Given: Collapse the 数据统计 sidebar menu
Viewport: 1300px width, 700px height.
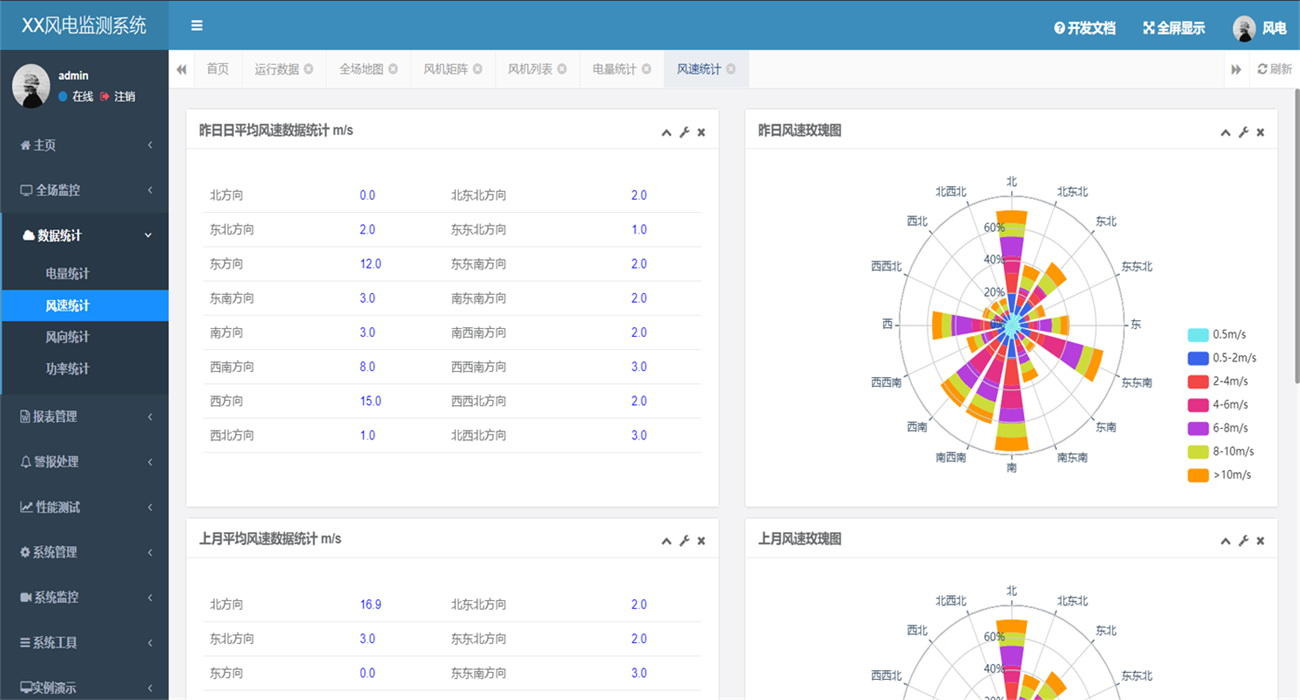Looking at the screenshot, I should [x=84, y=236].
